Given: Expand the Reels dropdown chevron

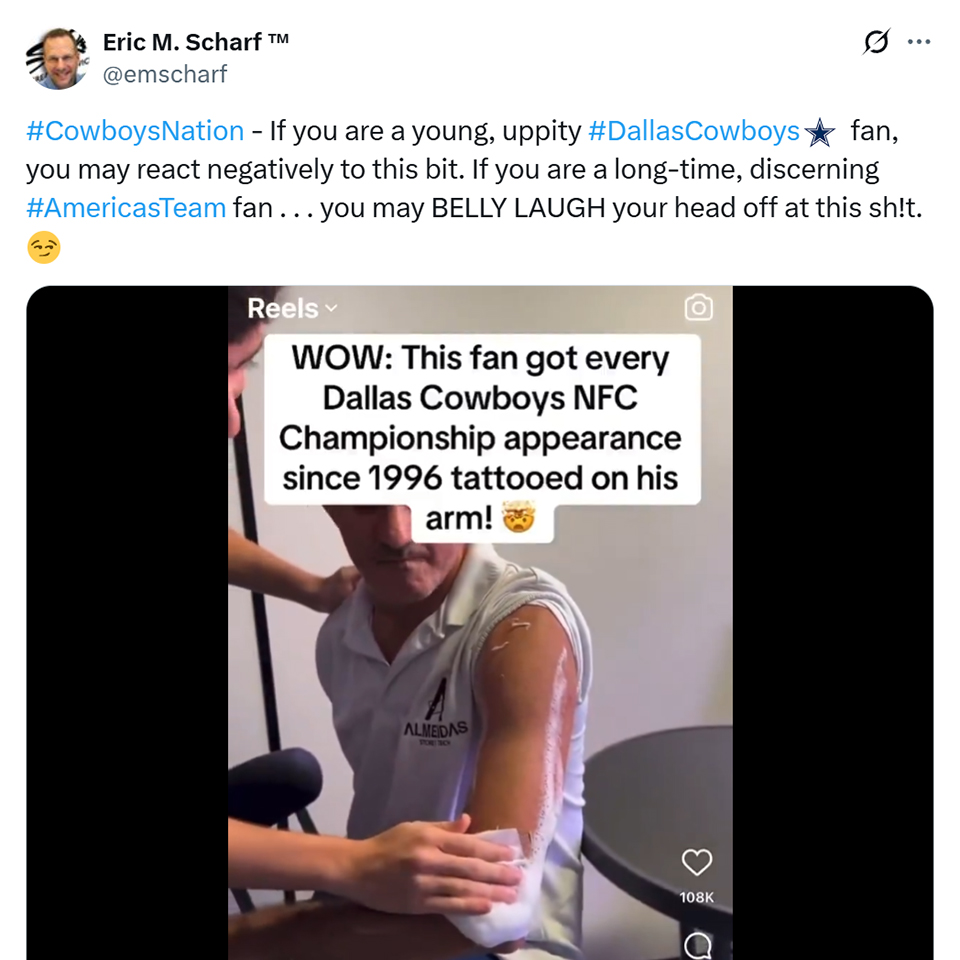Looking at the screenshot, I should coord(332,309).
